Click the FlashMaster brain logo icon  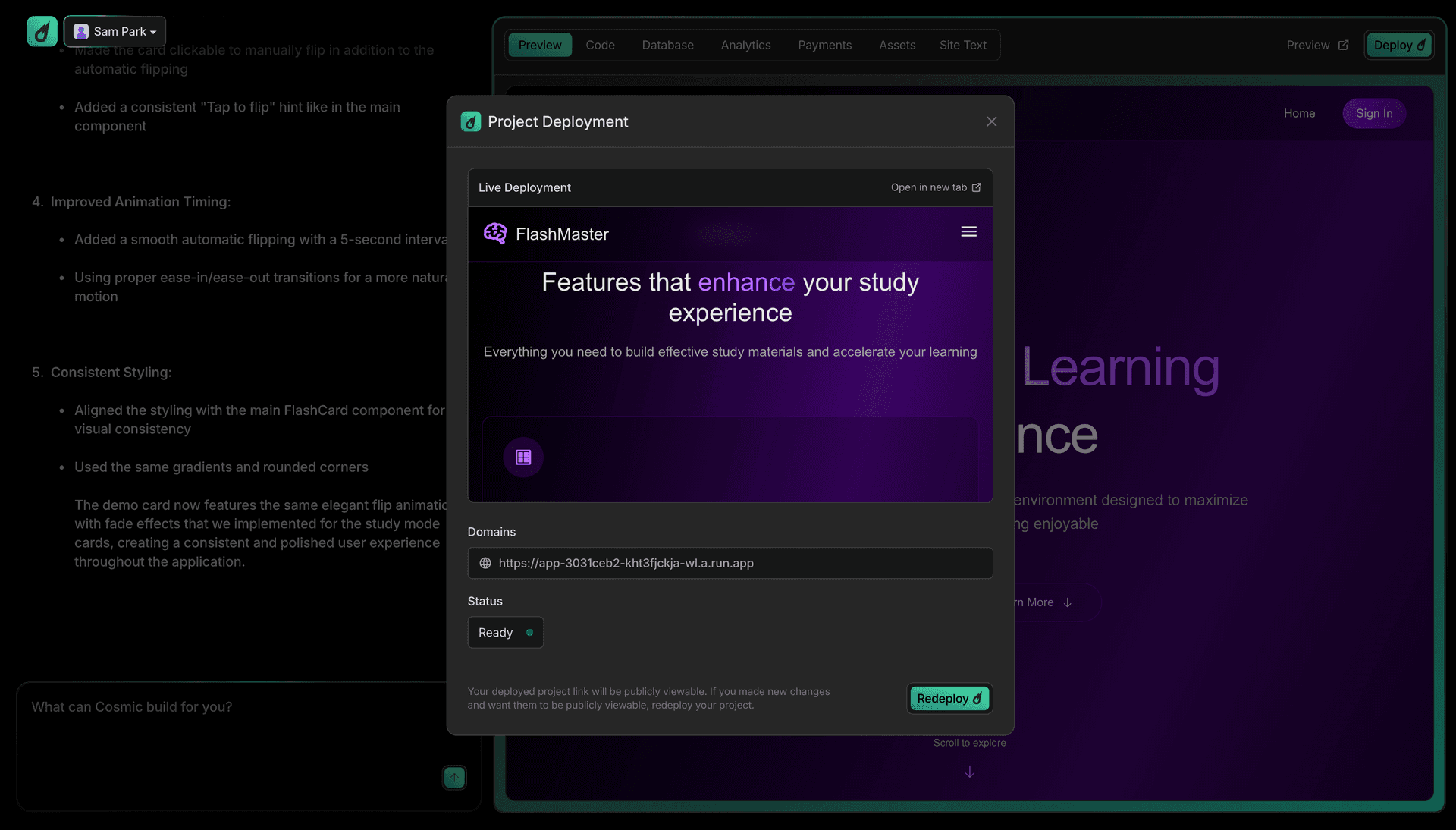495,234
